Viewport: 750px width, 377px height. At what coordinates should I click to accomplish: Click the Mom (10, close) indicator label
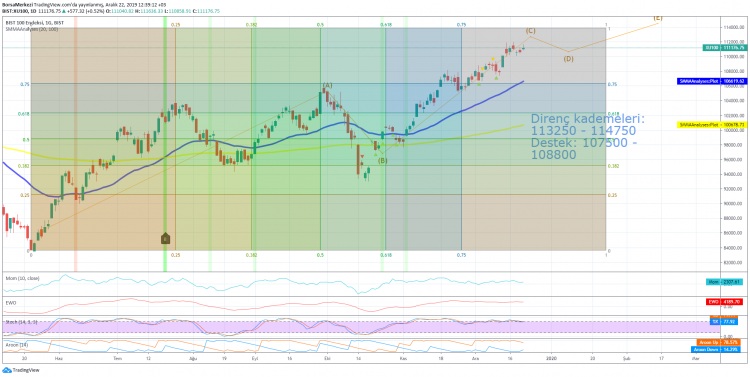point(22,278)
